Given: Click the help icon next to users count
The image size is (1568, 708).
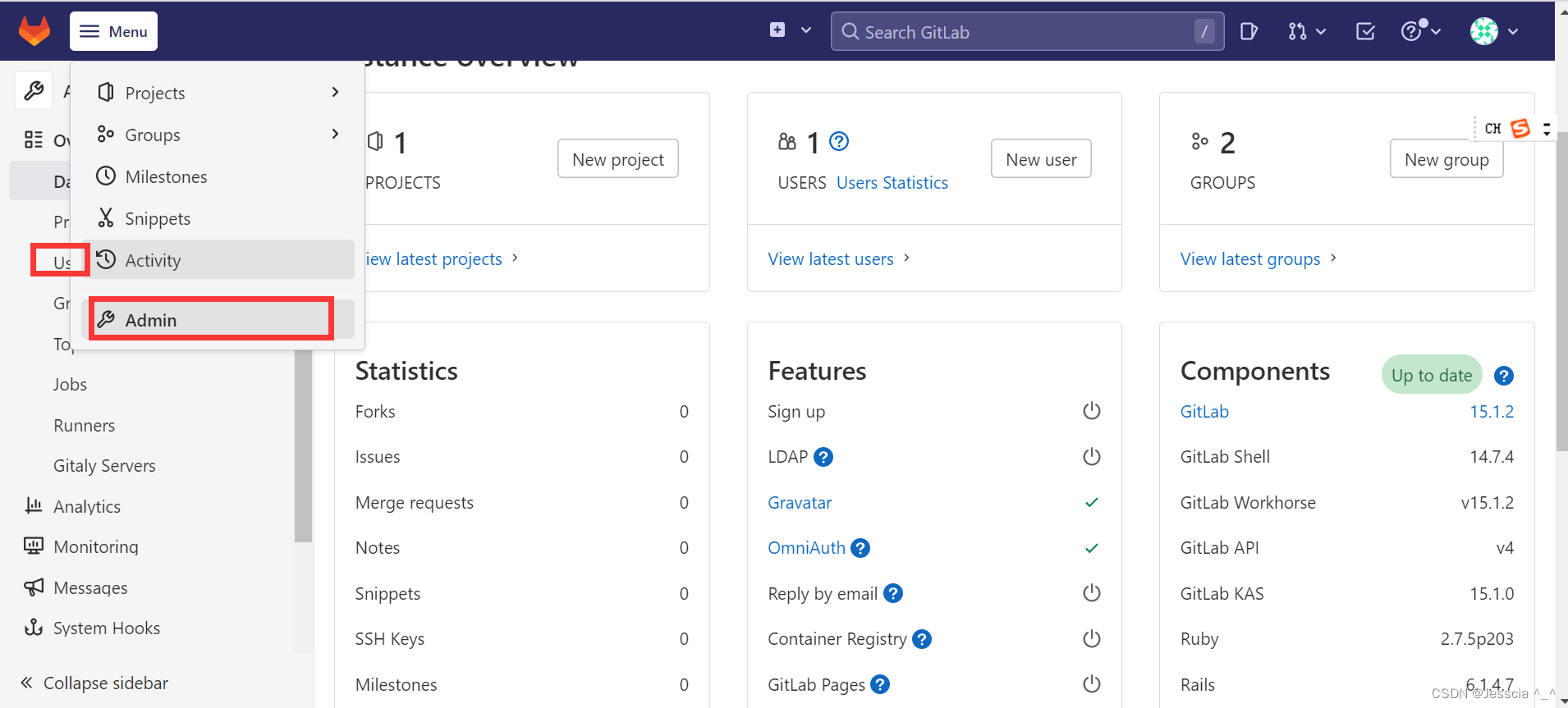Looking at the screenshot, I should [839, 141].
